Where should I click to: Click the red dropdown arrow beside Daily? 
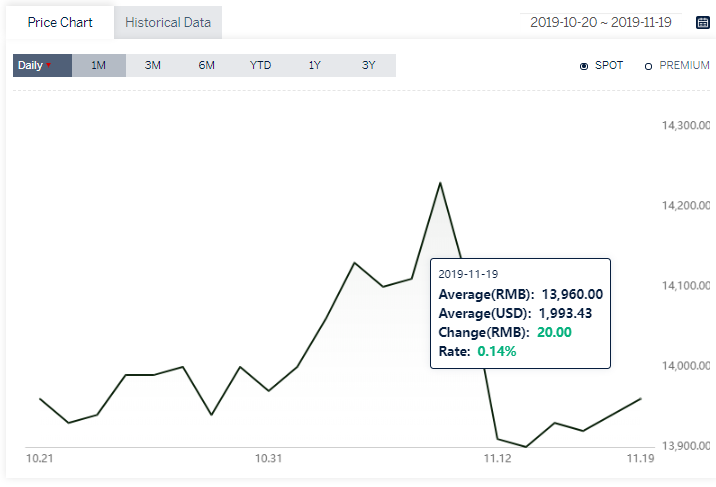48,65
